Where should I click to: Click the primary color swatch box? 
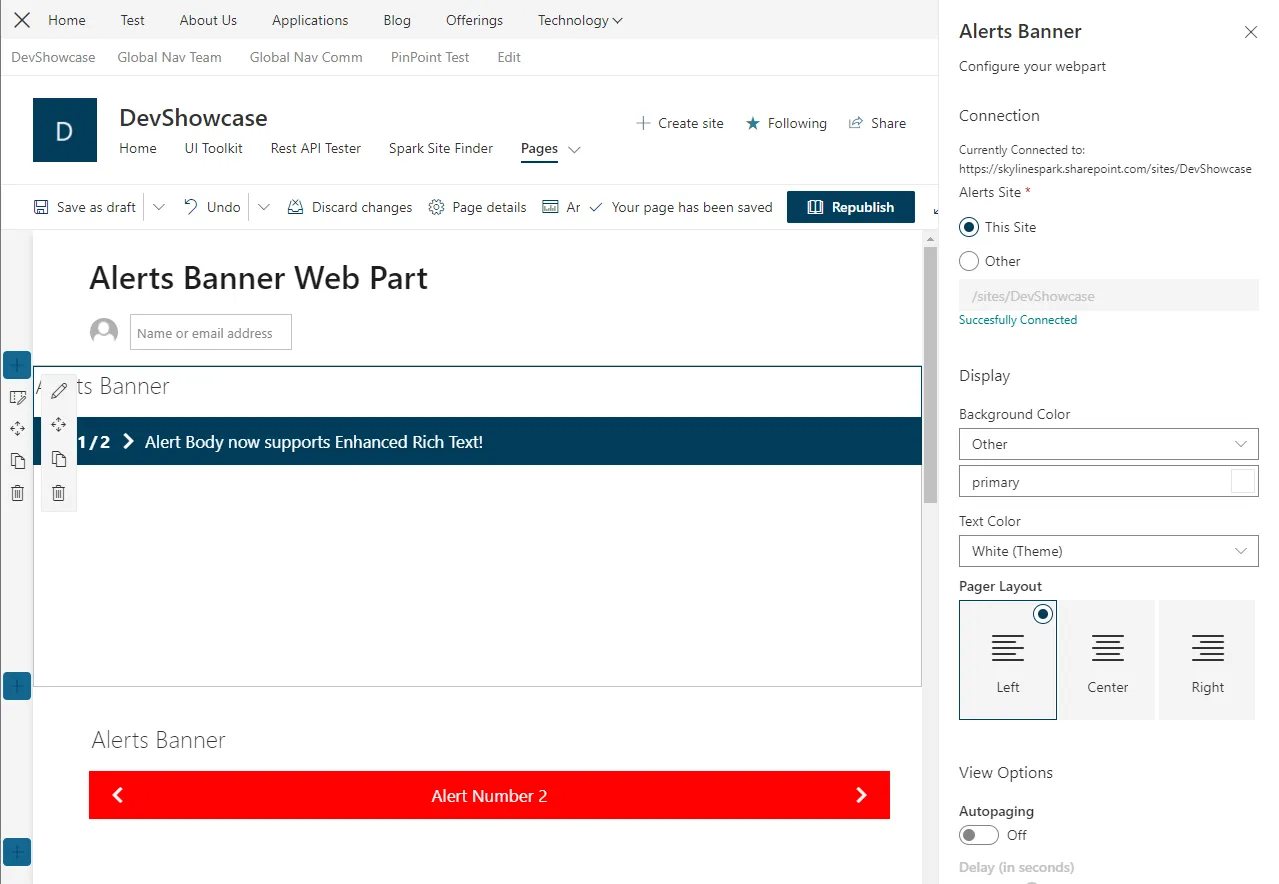[x=1242, y=481]
